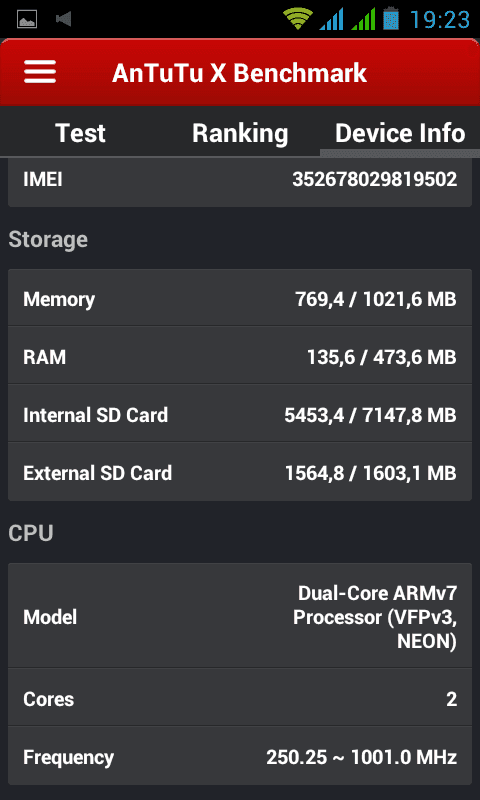This screenshot has height=800, width=480.
Task: Tap the Frequency row
Action: [240, 756]
